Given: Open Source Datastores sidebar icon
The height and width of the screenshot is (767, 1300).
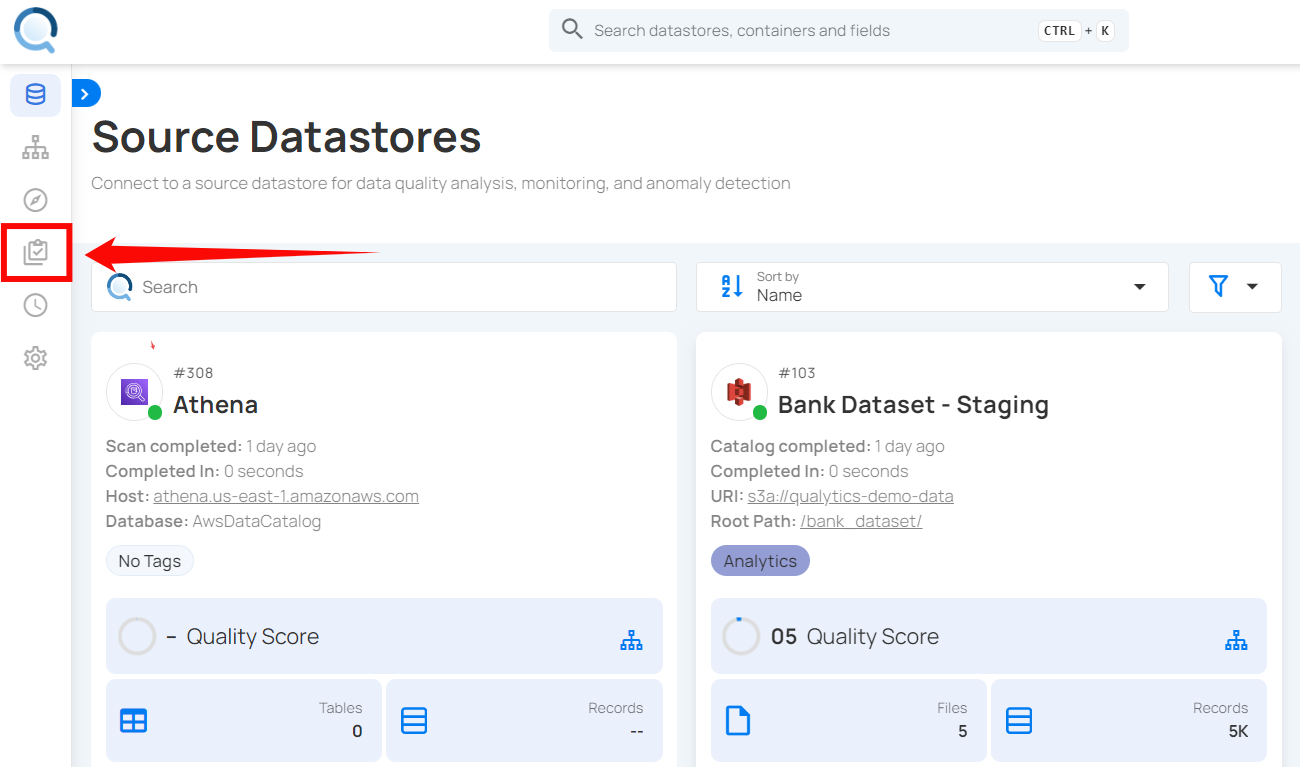Looking at the screenshot, I should coord(35,95).
